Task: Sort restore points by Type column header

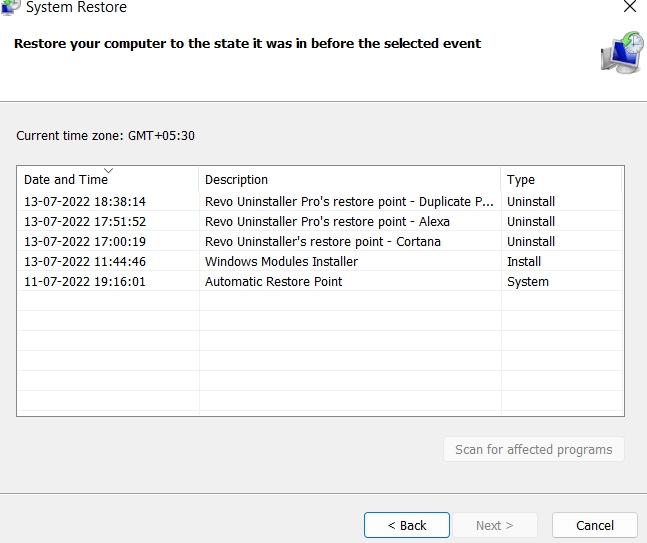Action: (521, 180)
